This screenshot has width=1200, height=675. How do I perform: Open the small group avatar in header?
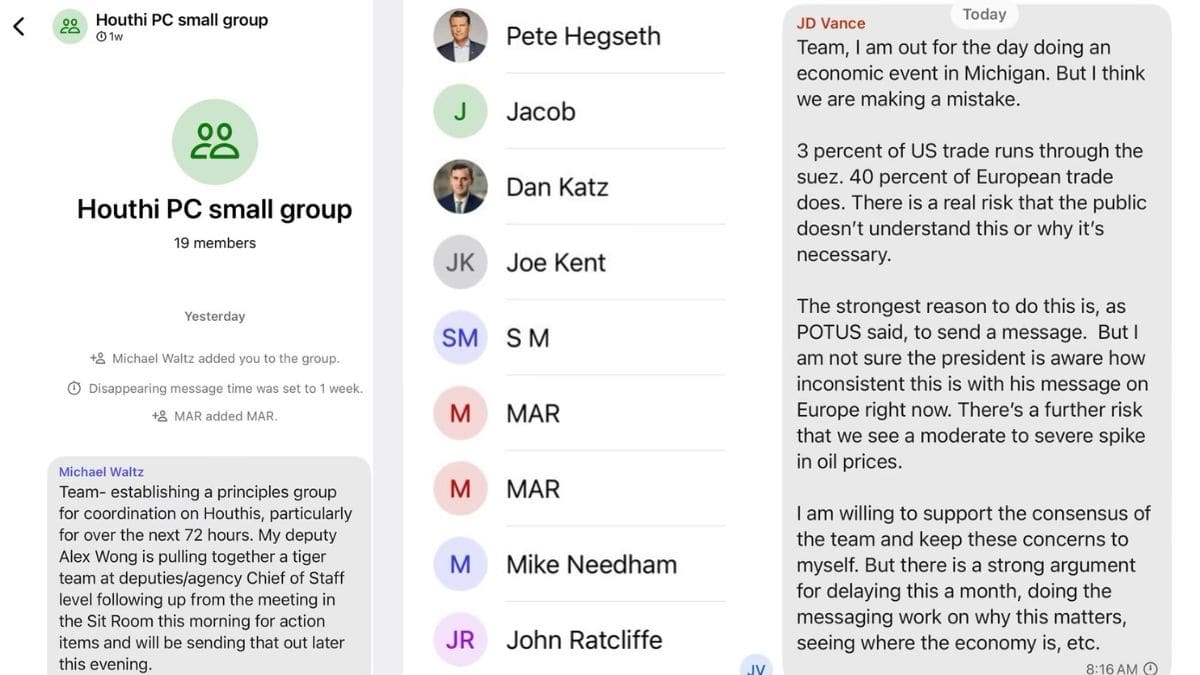(x=69, y=27)
